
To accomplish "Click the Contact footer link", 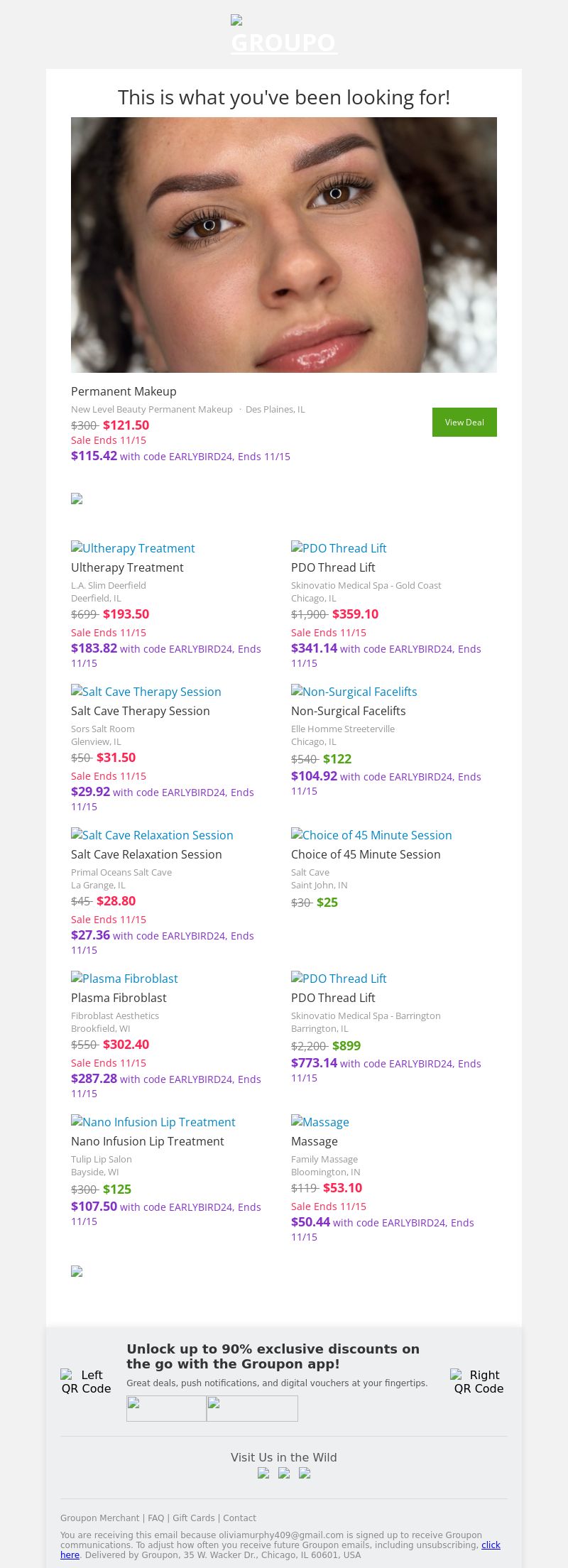I will [x=239, y=1518].
